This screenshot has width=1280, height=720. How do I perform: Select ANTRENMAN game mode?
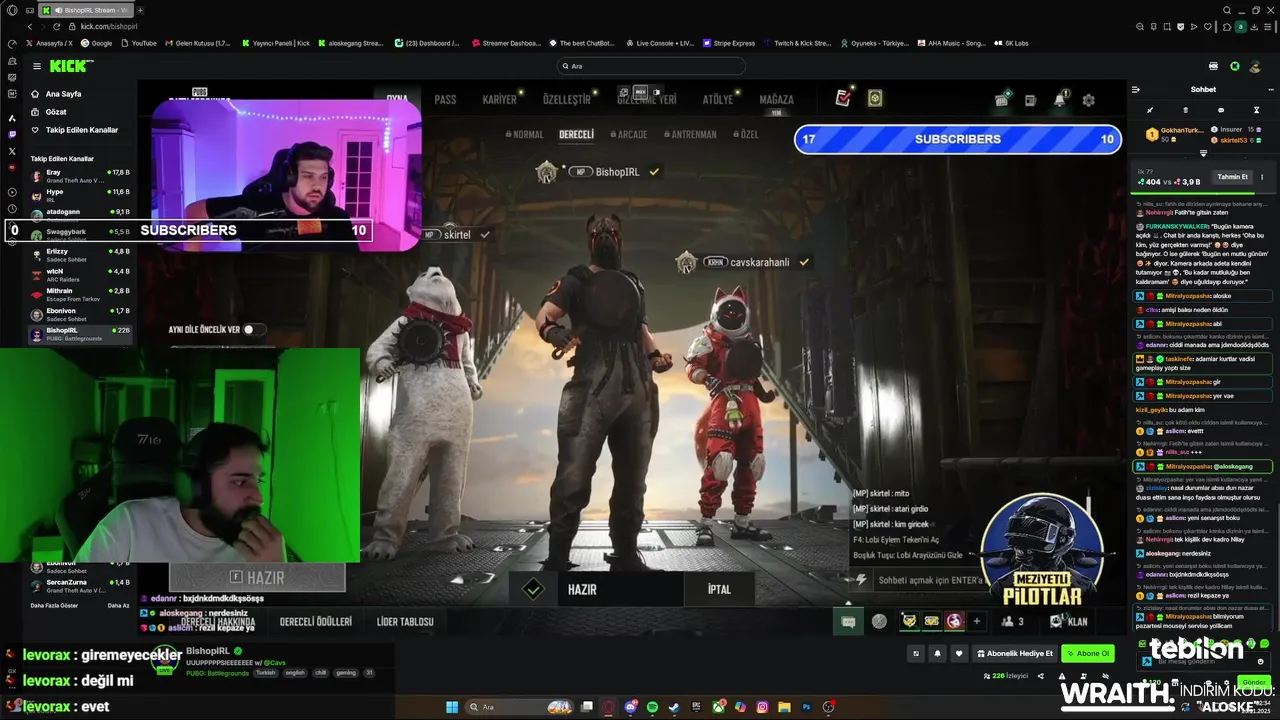coord(689,134)
